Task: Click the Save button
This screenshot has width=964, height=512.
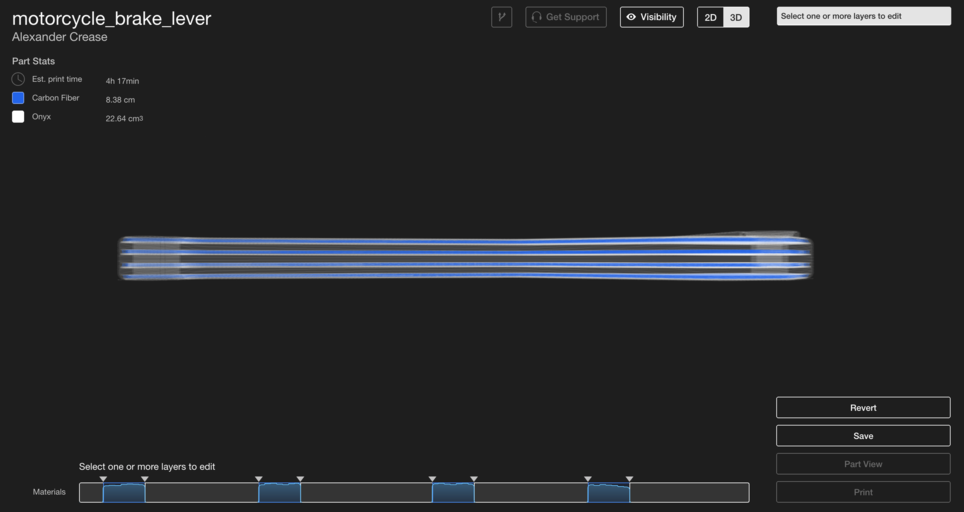Action: pyautogui.click(x=863, y=436)
